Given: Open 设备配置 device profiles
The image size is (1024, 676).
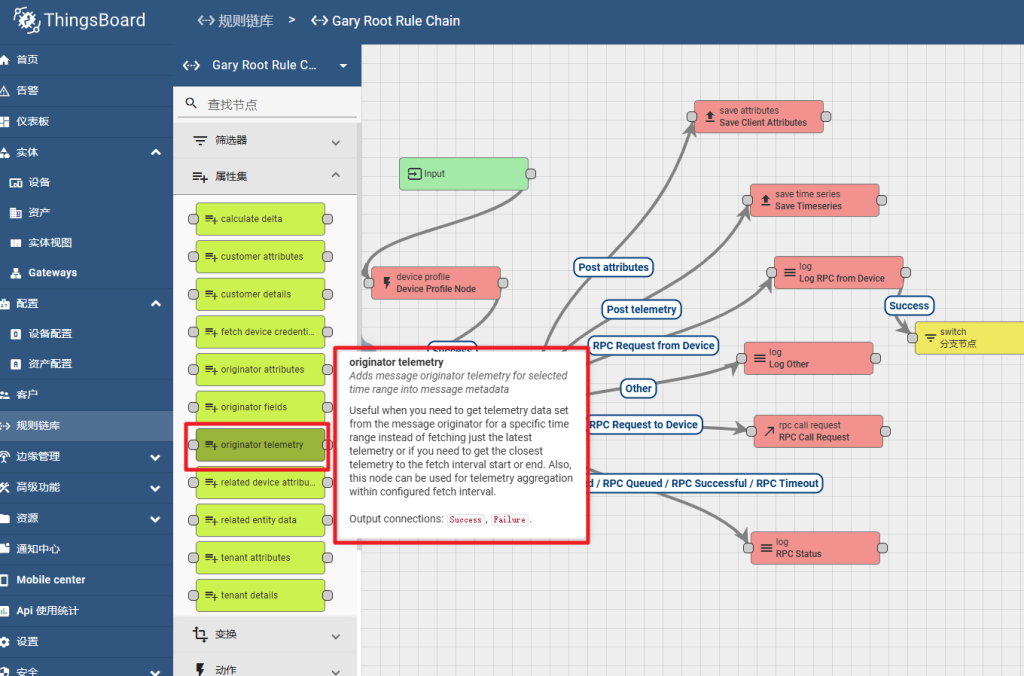Looking at the screenshot, I should pos(86,333).
